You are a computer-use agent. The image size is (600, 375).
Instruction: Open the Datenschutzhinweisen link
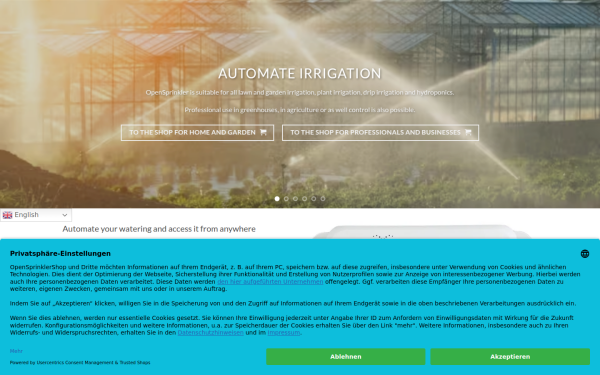(210, 333)
